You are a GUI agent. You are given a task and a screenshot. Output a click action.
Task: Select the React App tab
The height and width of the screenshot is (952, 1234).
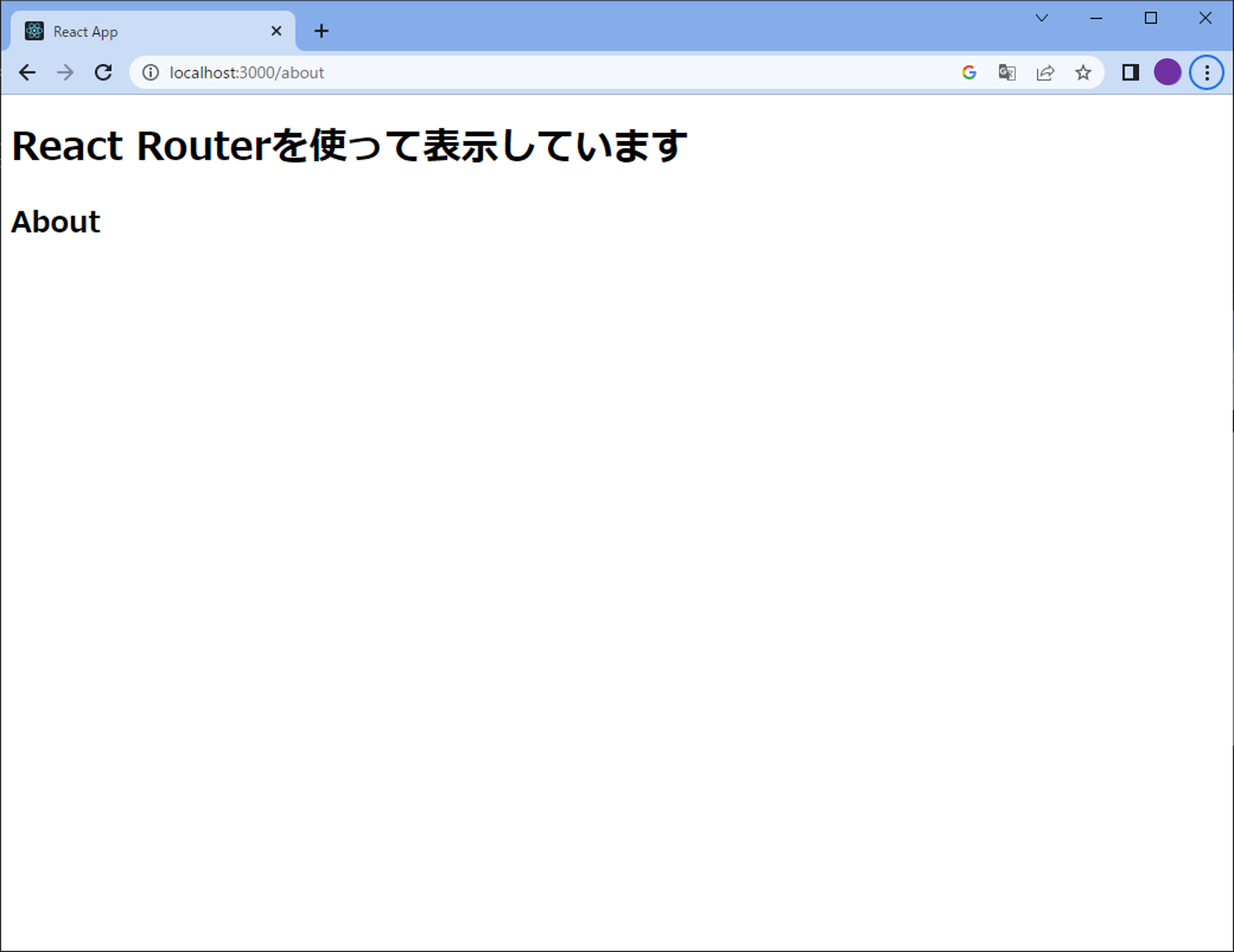[153, 31]
